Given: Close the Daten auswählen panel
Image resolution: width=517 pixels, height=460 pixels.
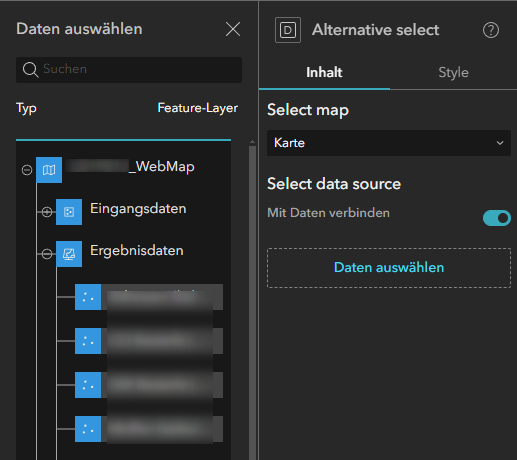Looking at the screenshot, I should (x=233, y=29).
